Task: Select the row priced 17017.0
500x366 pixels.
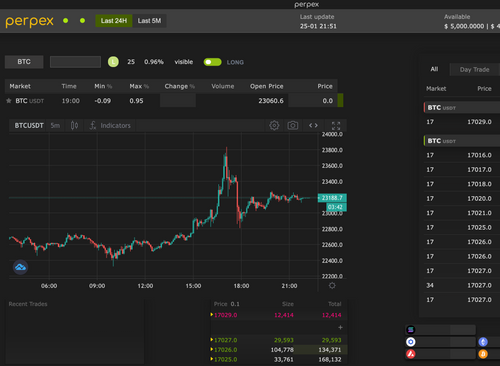Action: click(462, 170)
